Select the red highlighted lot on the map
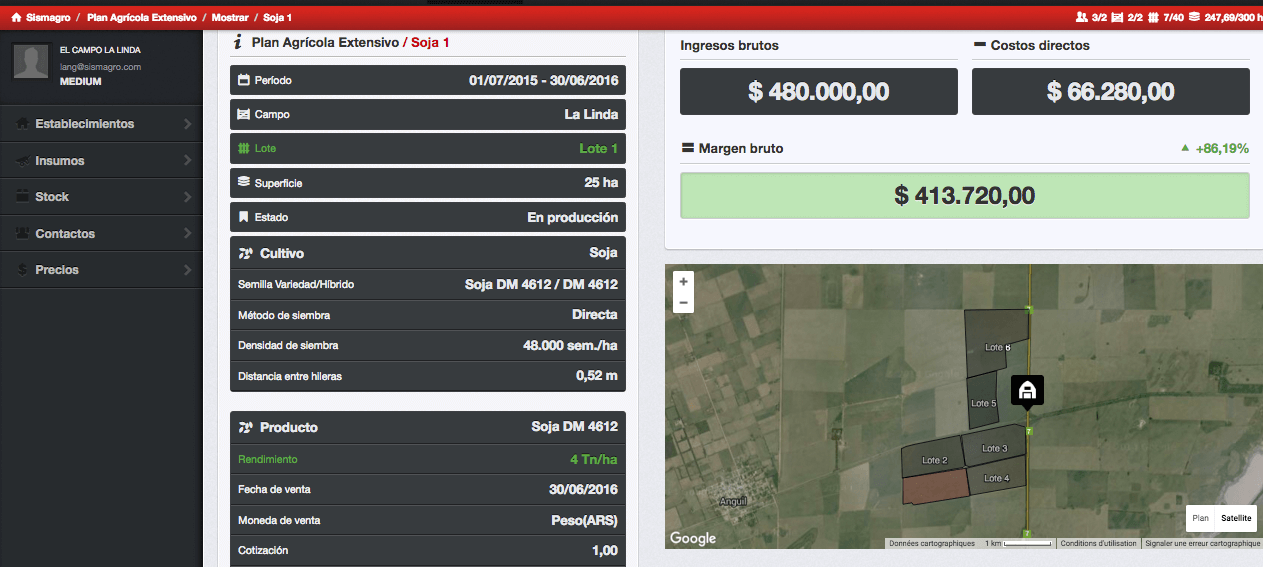 (x=936, y=486)
